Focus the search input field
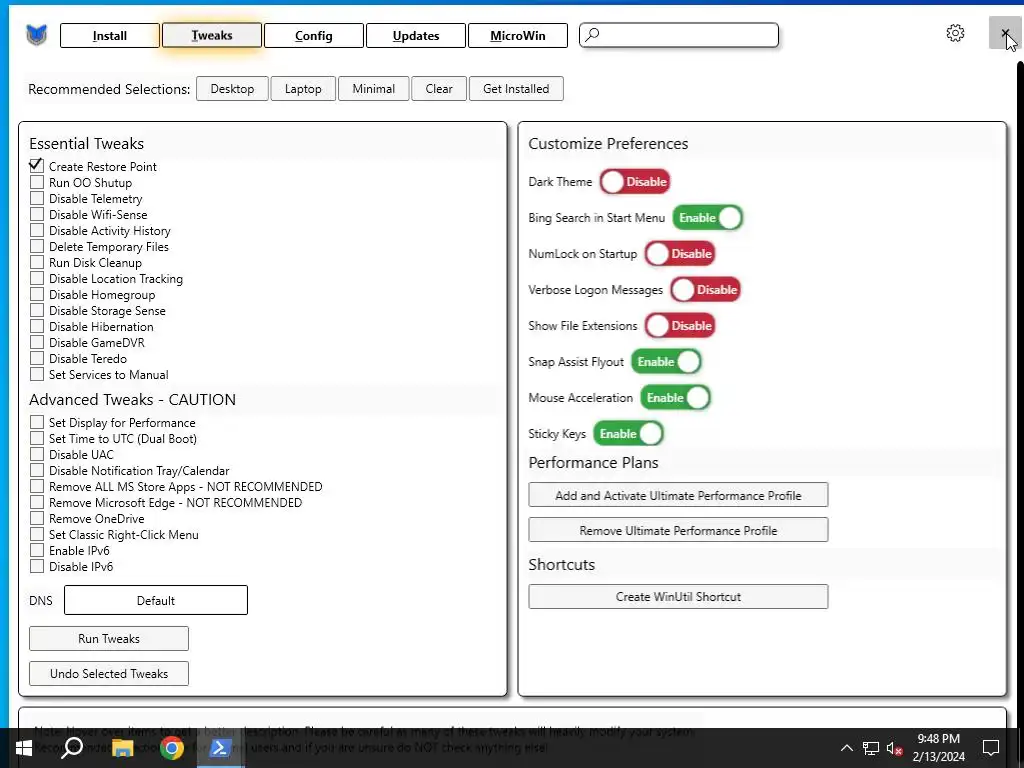Image resolution: width=1024 pixels, height=768 pixels. pos(679,35)
